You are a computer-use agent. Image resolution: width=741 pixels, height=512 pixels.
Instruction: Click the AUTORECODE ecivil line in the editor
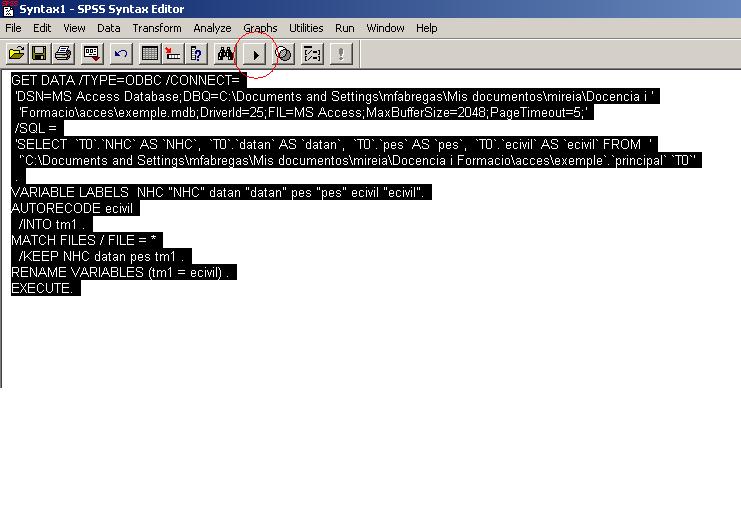click(74, 208)
